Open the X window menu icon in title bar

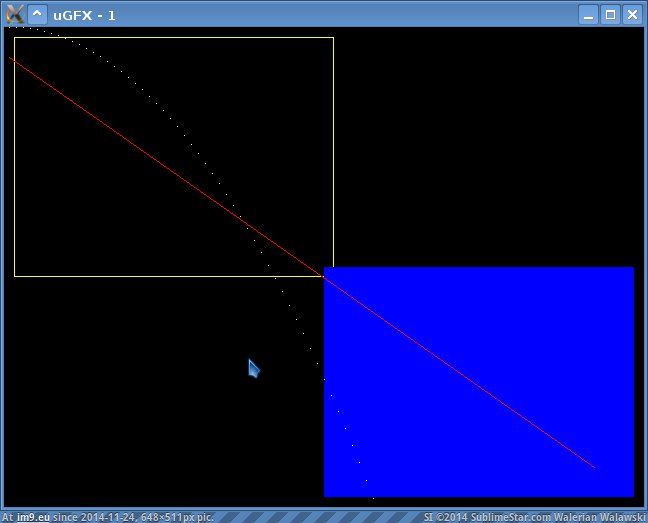pos(14,14)
